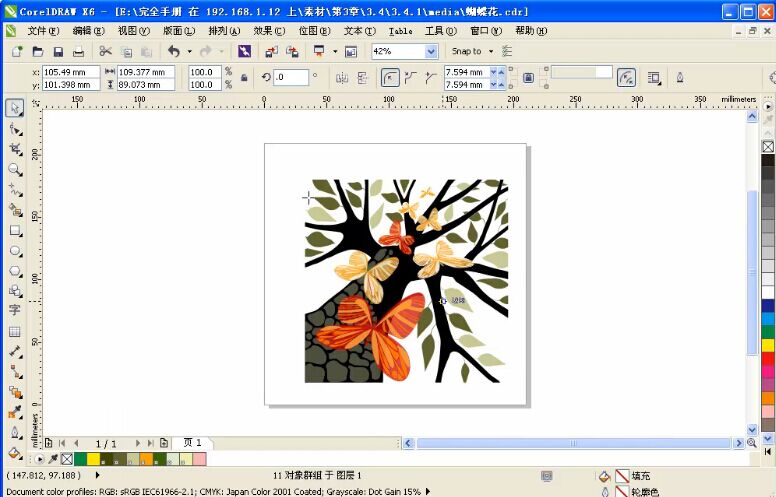Click the Save disk icon
The height and width of the screenshot is (497, 776).
(x=58, y=51)
